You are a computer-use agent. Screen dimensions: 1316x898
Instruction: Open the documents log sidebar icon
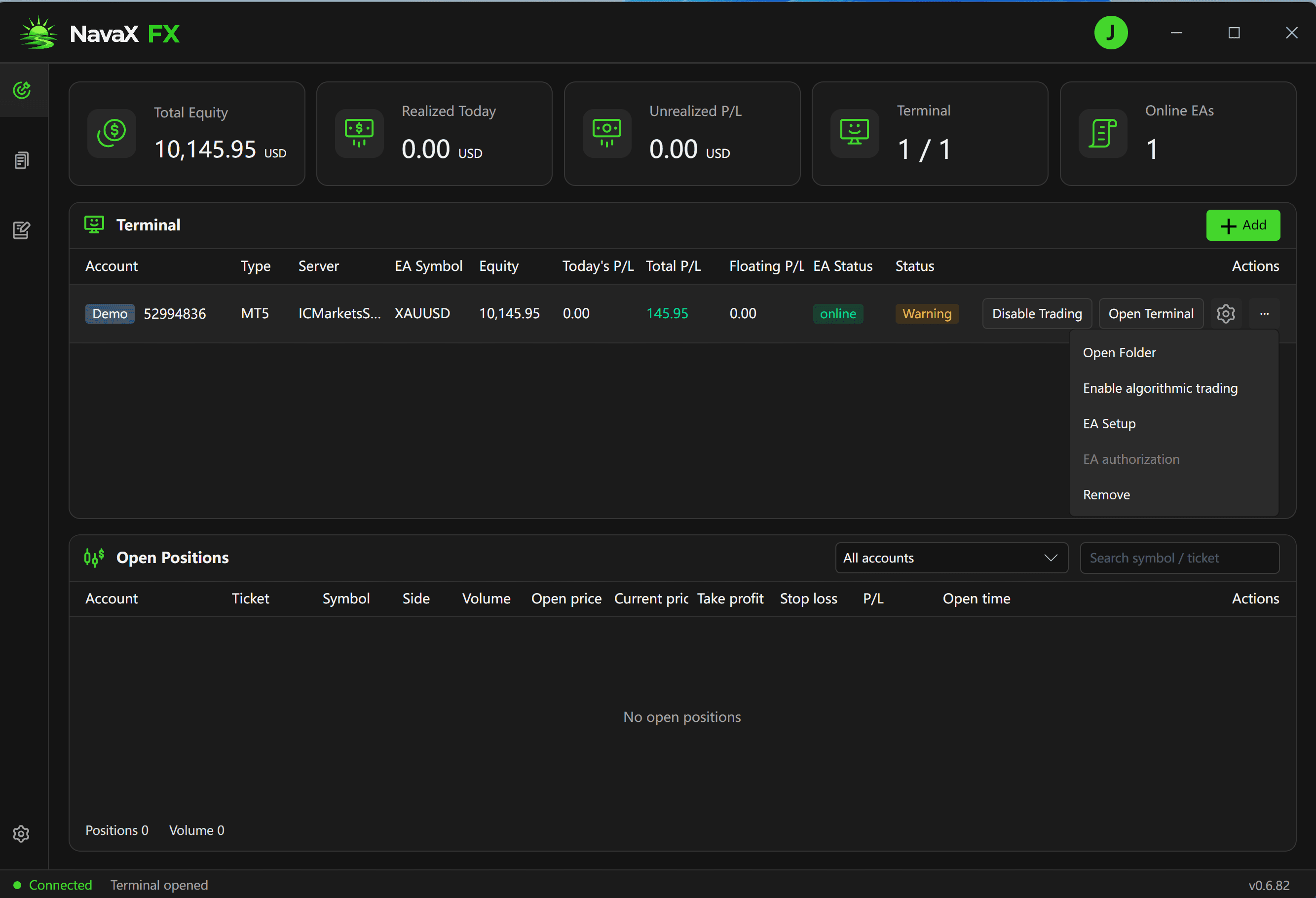[x=22, y=160]
